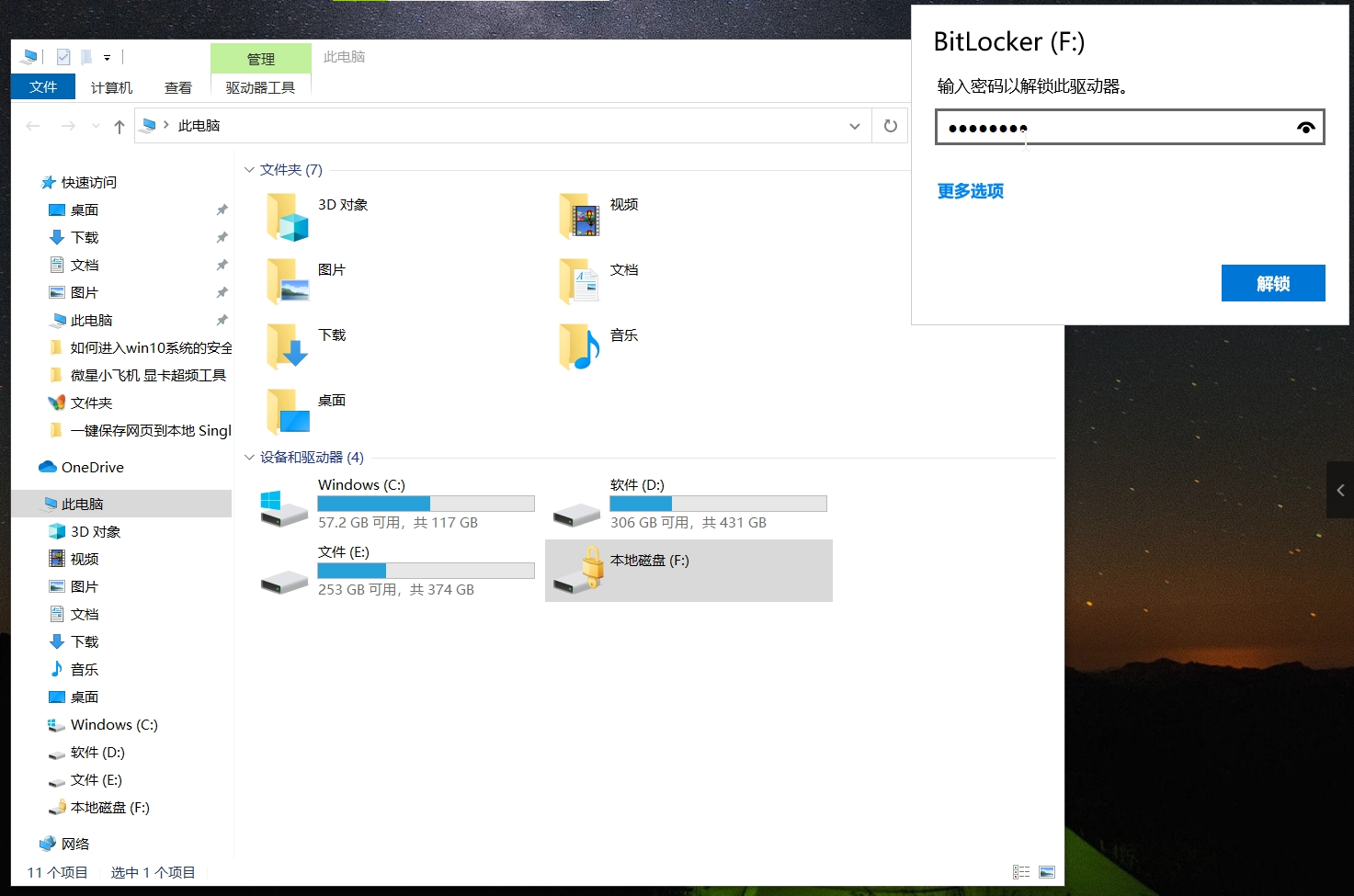Open the 查看 ribbon tab

pos(178,87)
